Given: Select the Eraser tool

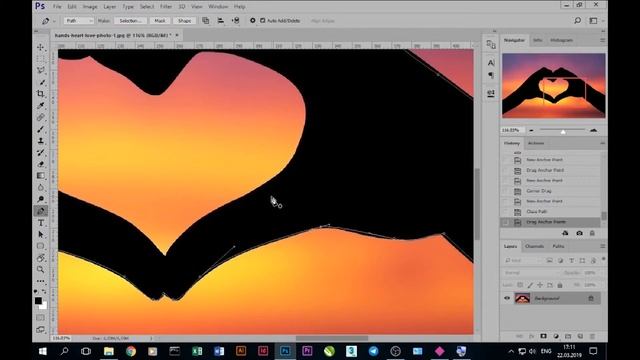Looking at the screenshot, I should (40, 164).
